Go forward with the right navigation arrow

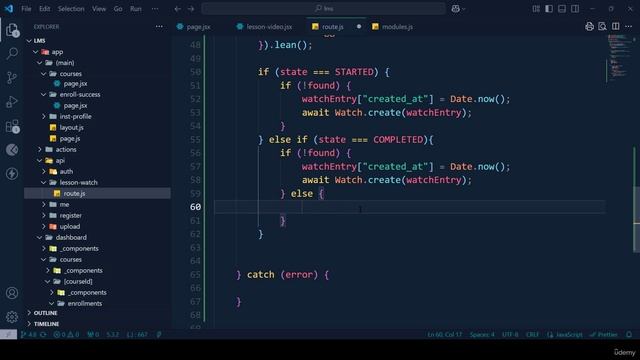tap(191, 9)
